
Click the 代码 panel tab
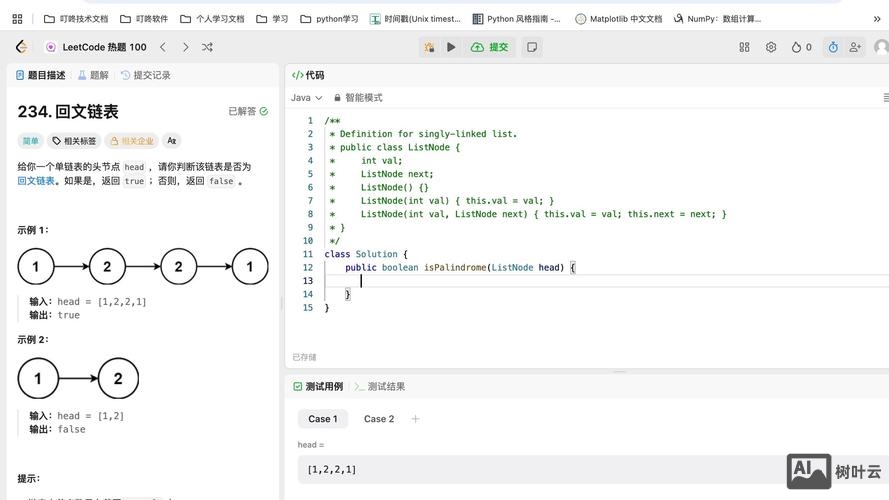308,75
